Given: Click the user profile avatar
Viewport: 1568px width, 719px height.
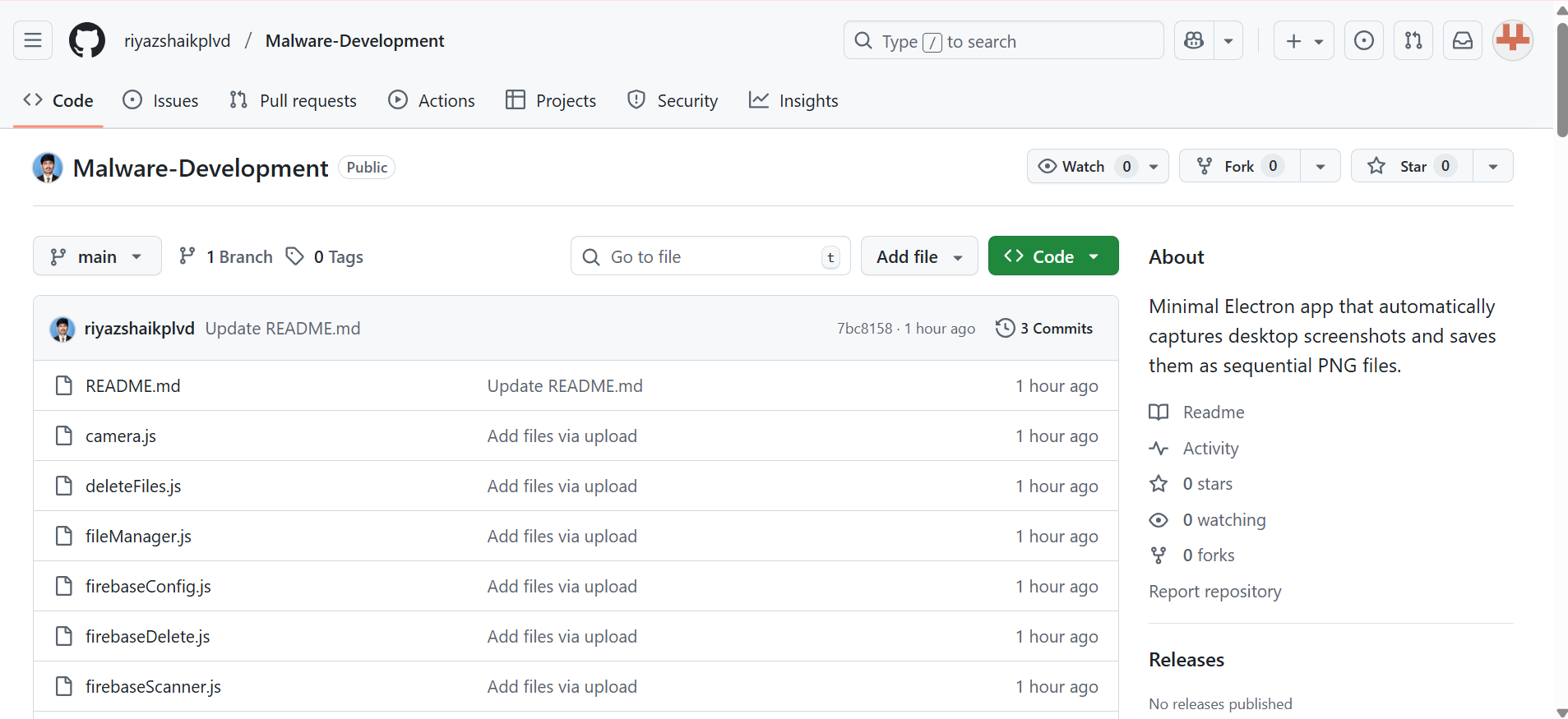Looking at the screenshot, I should coord(1512,40).
